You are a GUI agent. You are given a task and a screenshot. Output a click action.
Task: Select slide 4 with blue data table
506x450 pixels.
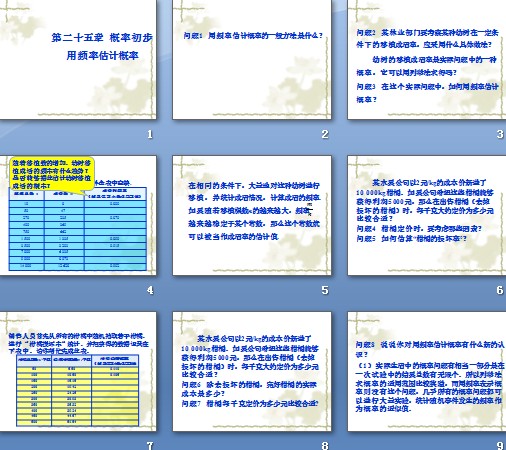[x=78, y=215]
